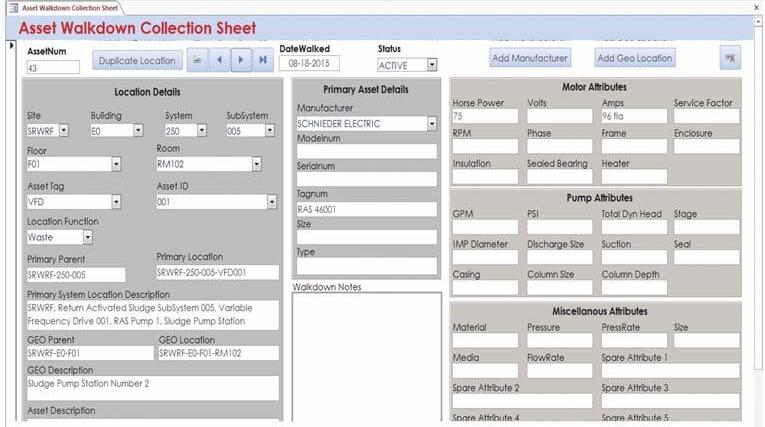Click the GEO Description field
765x427 pixels.
(153, 388)
